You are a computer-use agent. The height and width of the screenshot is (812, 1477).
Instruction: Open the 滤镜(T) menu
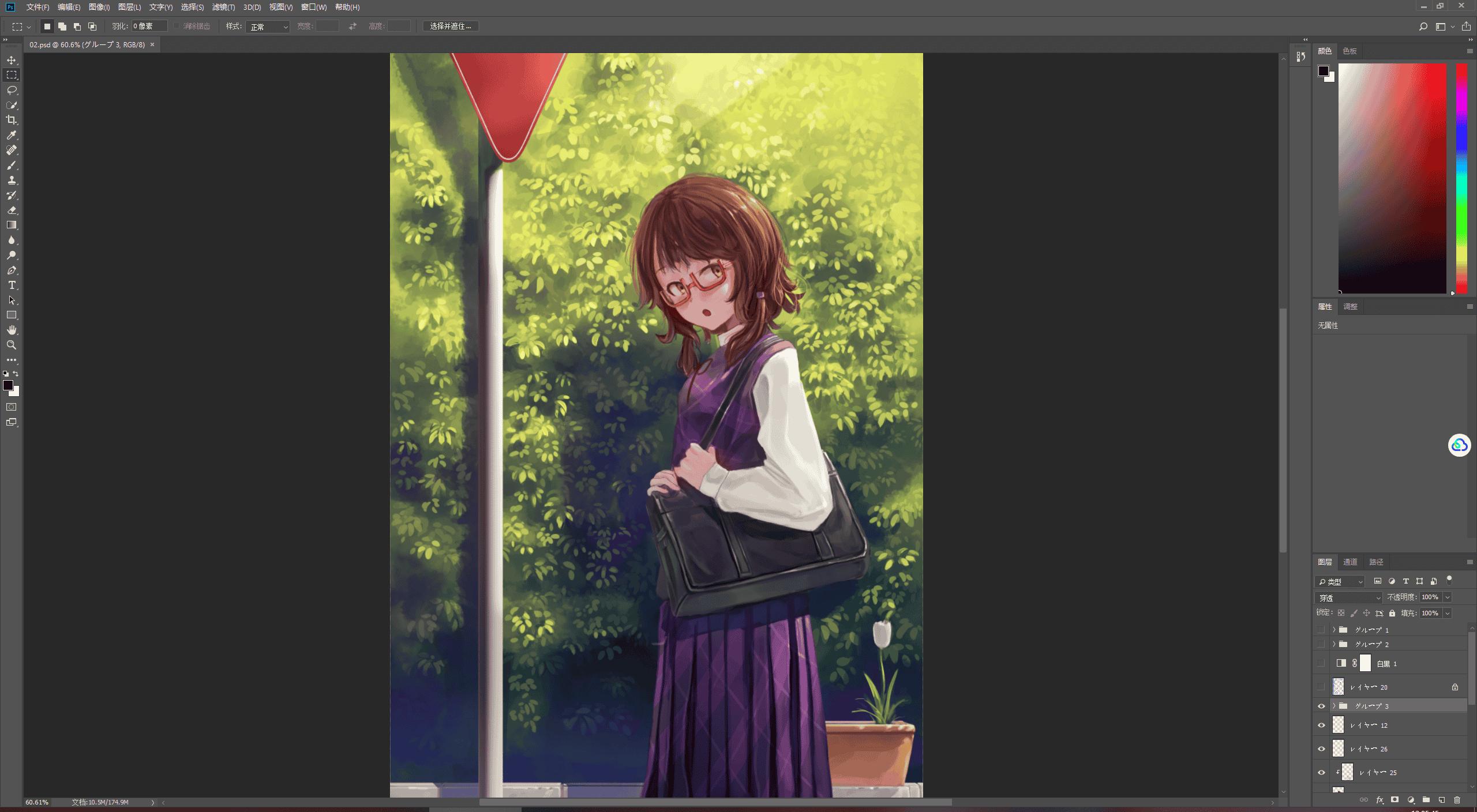click(x=223, y=7)
